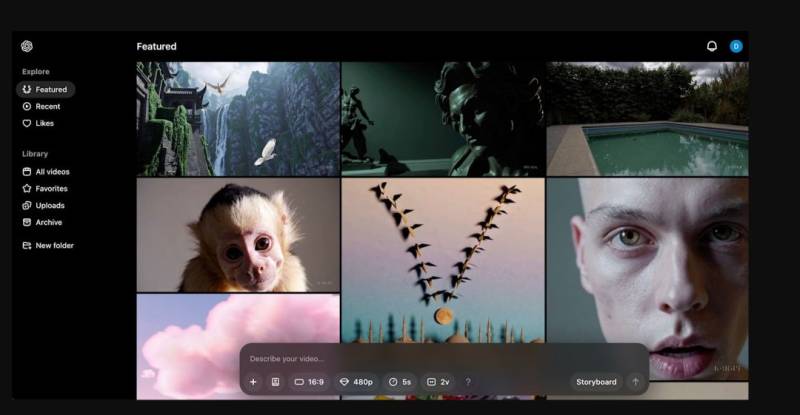Screen dimensions: 800x415
Task: Open the Likes section
Action: click(44, 123)
